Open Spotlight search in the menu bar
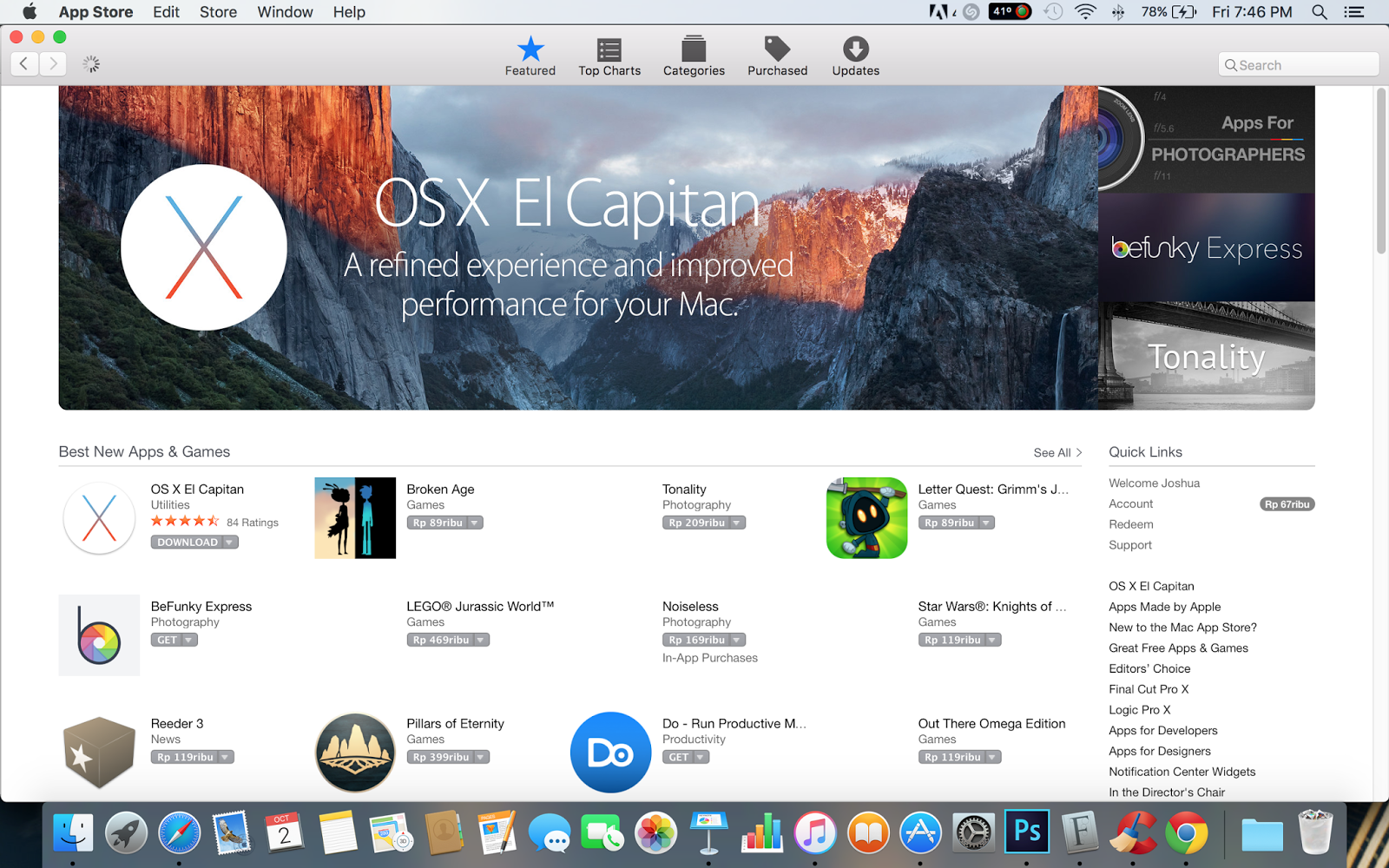The height and width of the screenshot is (868, 1389). click(1320, 12)
